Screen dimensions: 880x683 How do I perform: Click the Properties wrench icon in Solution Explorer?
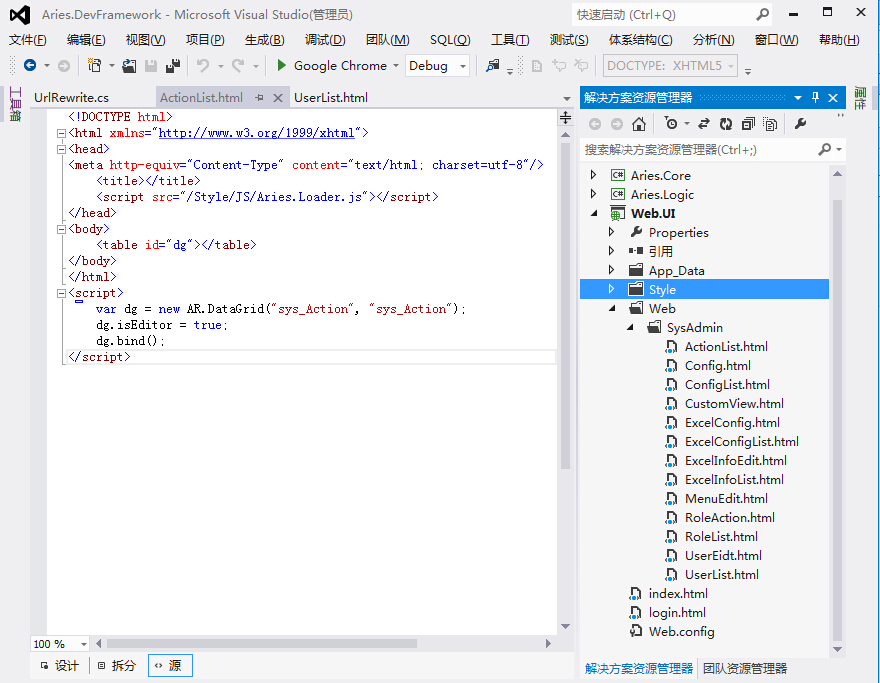click(800, 124)
